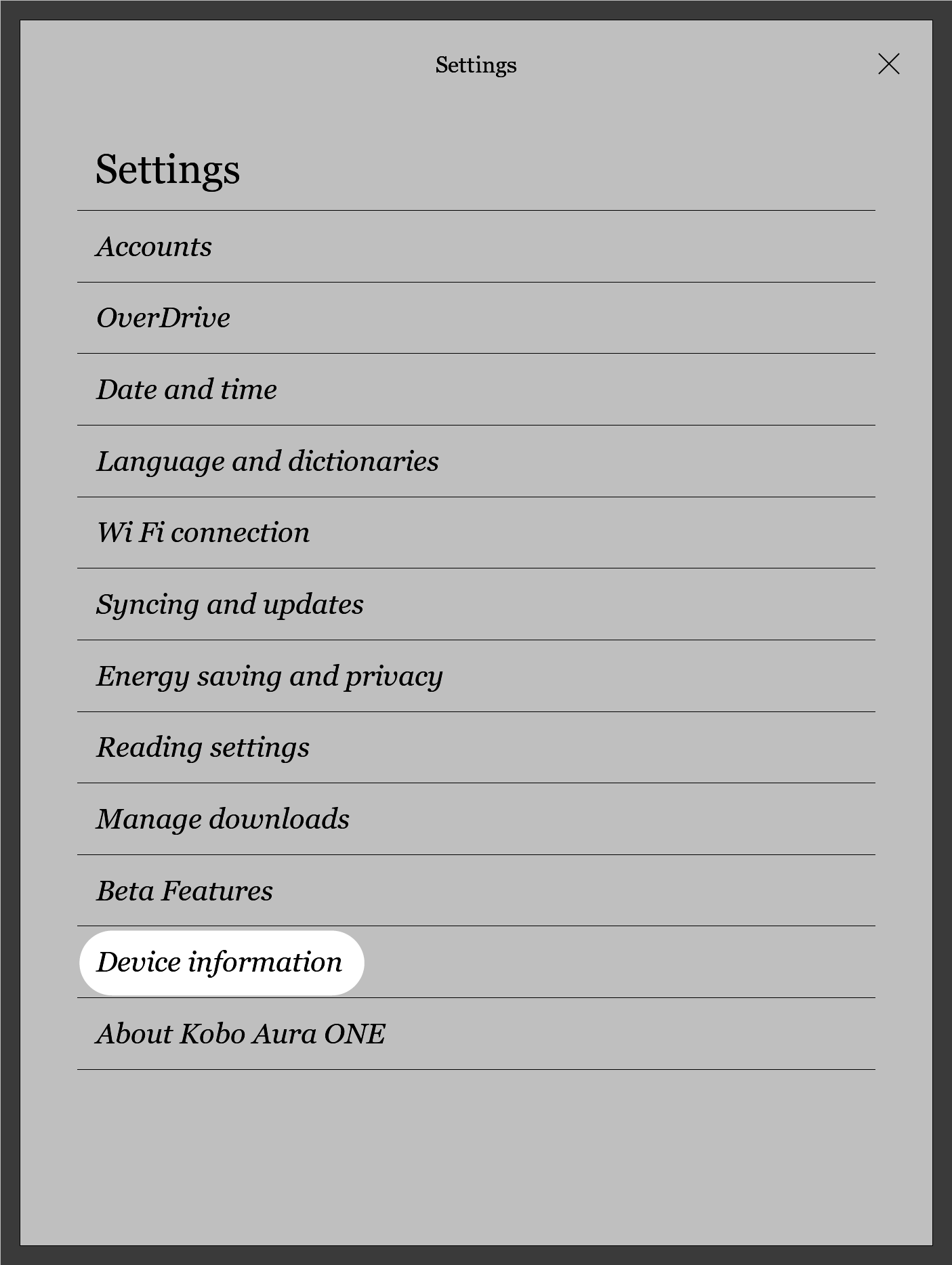This screenshot has height=1265, width=952.
Task: Tap the Manage downloads row
Action: point(476,819)
